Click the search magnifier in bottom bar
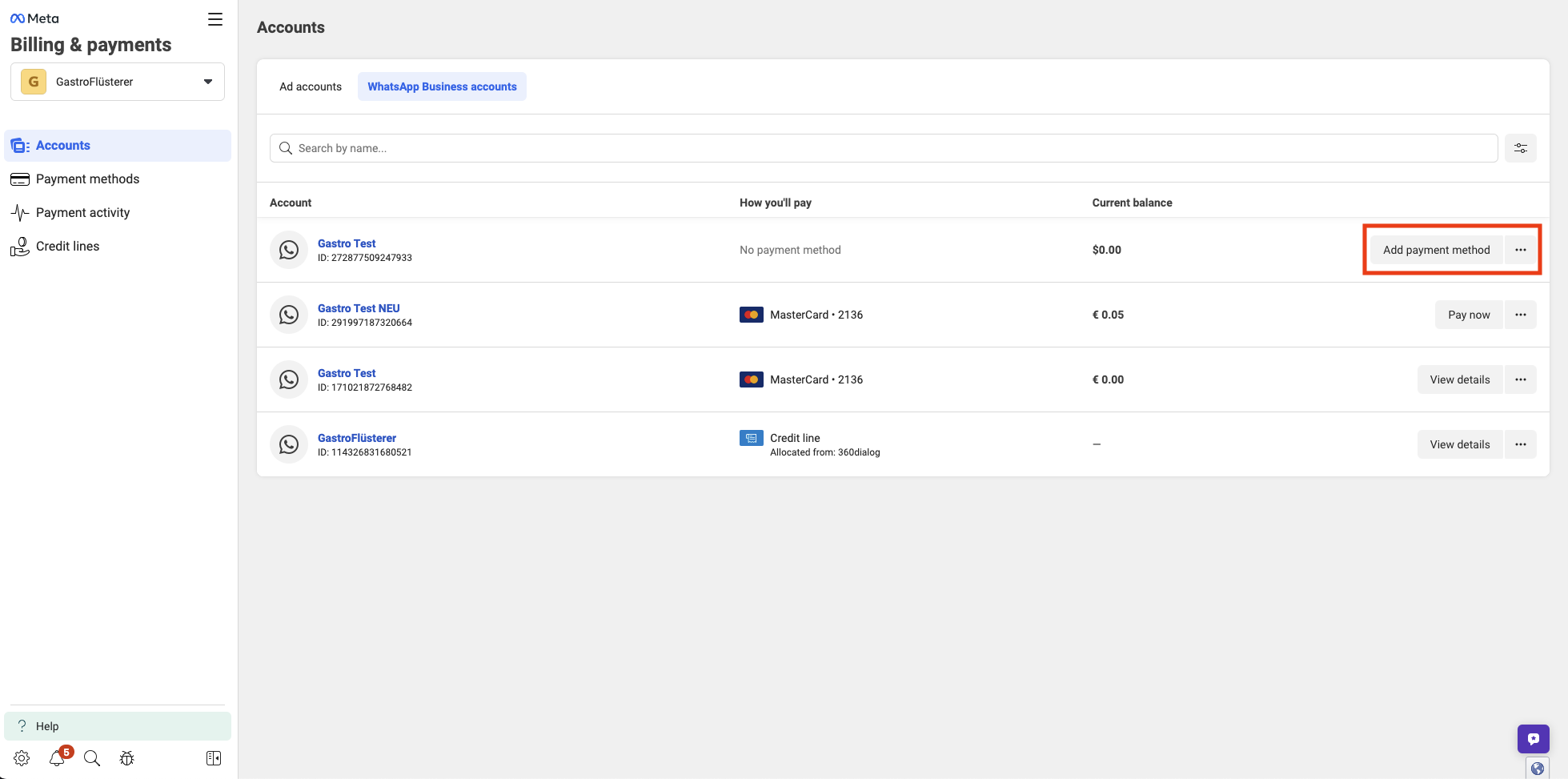Image resolution: width=1568 pixels, height=779 pixels. point(92,758)
